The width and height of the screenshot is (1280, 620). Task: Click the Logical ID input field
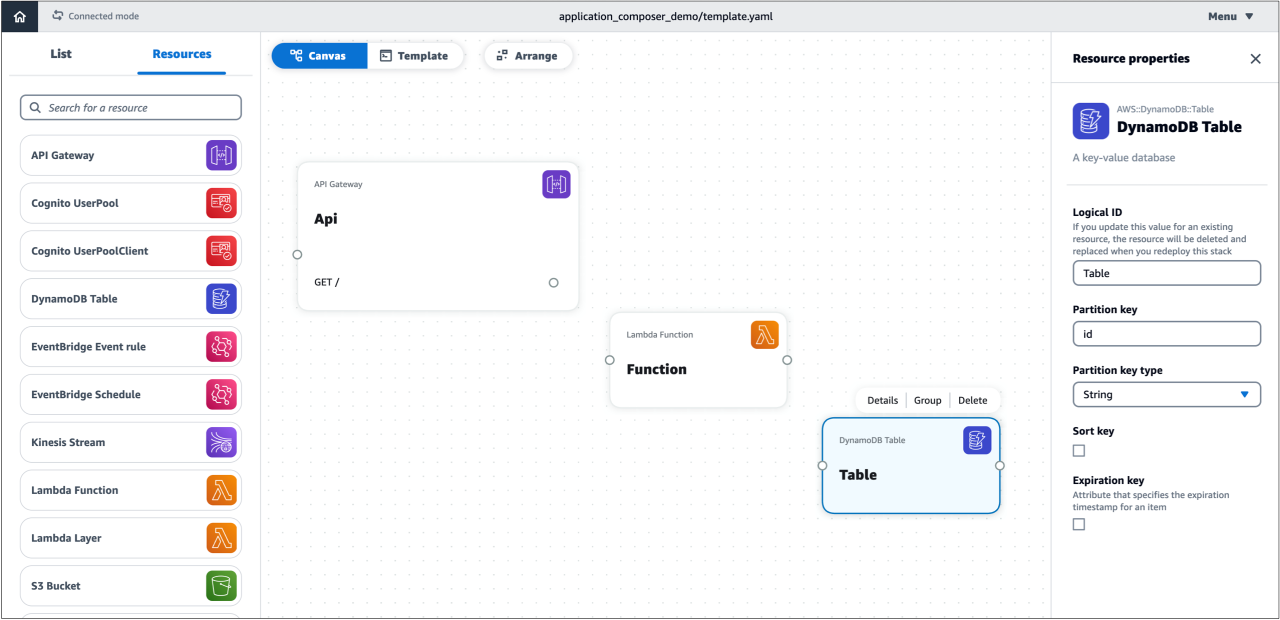1167,273
